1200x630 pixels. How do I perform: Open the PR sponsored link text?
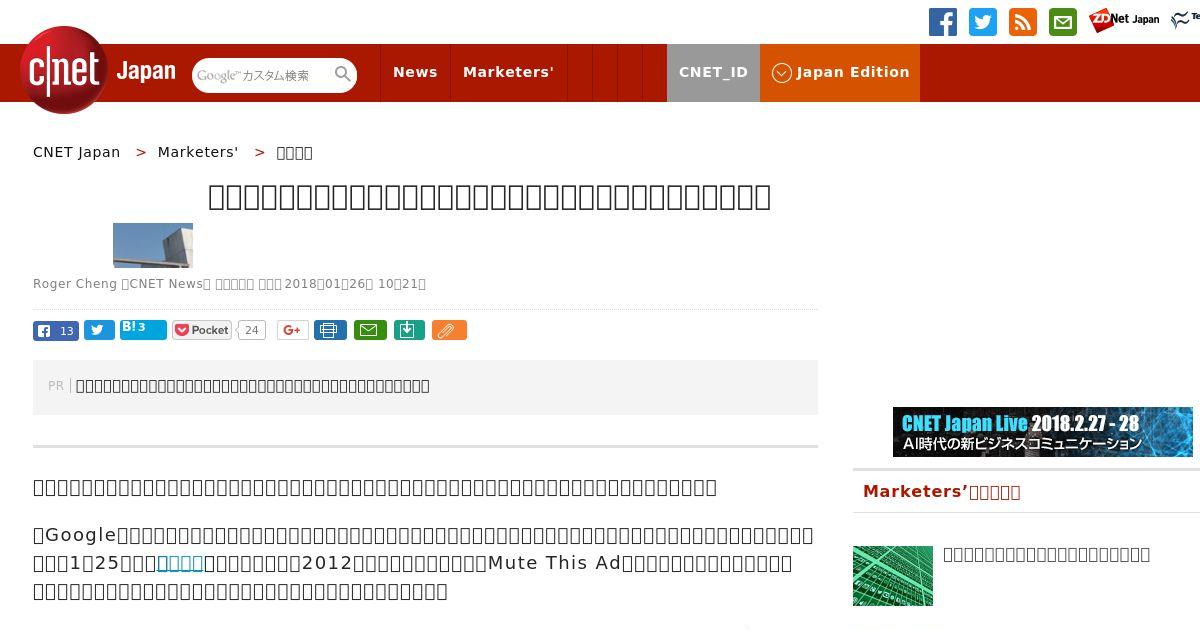pos(253,386)
